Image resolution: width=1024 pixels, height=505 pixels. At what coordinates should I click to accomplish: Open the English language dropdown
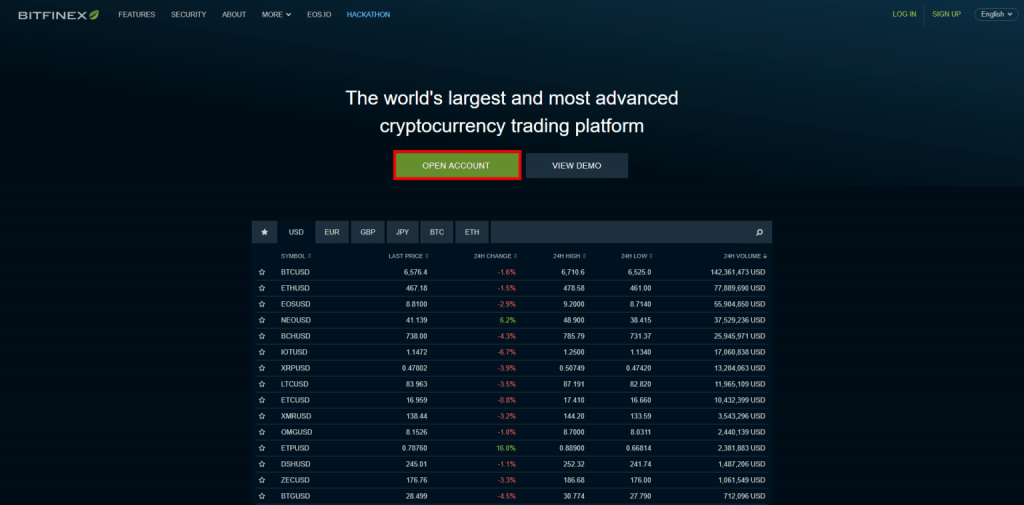[x=996, y=14]
